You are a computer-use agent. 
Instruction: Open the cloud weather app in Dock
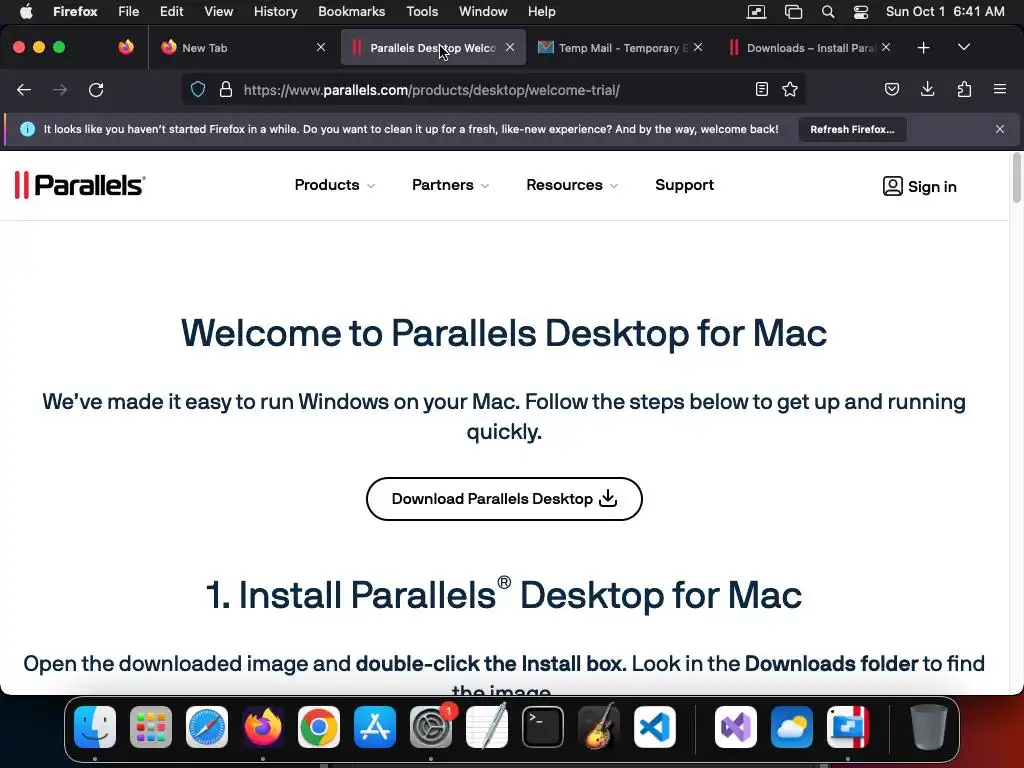(792, 727)
